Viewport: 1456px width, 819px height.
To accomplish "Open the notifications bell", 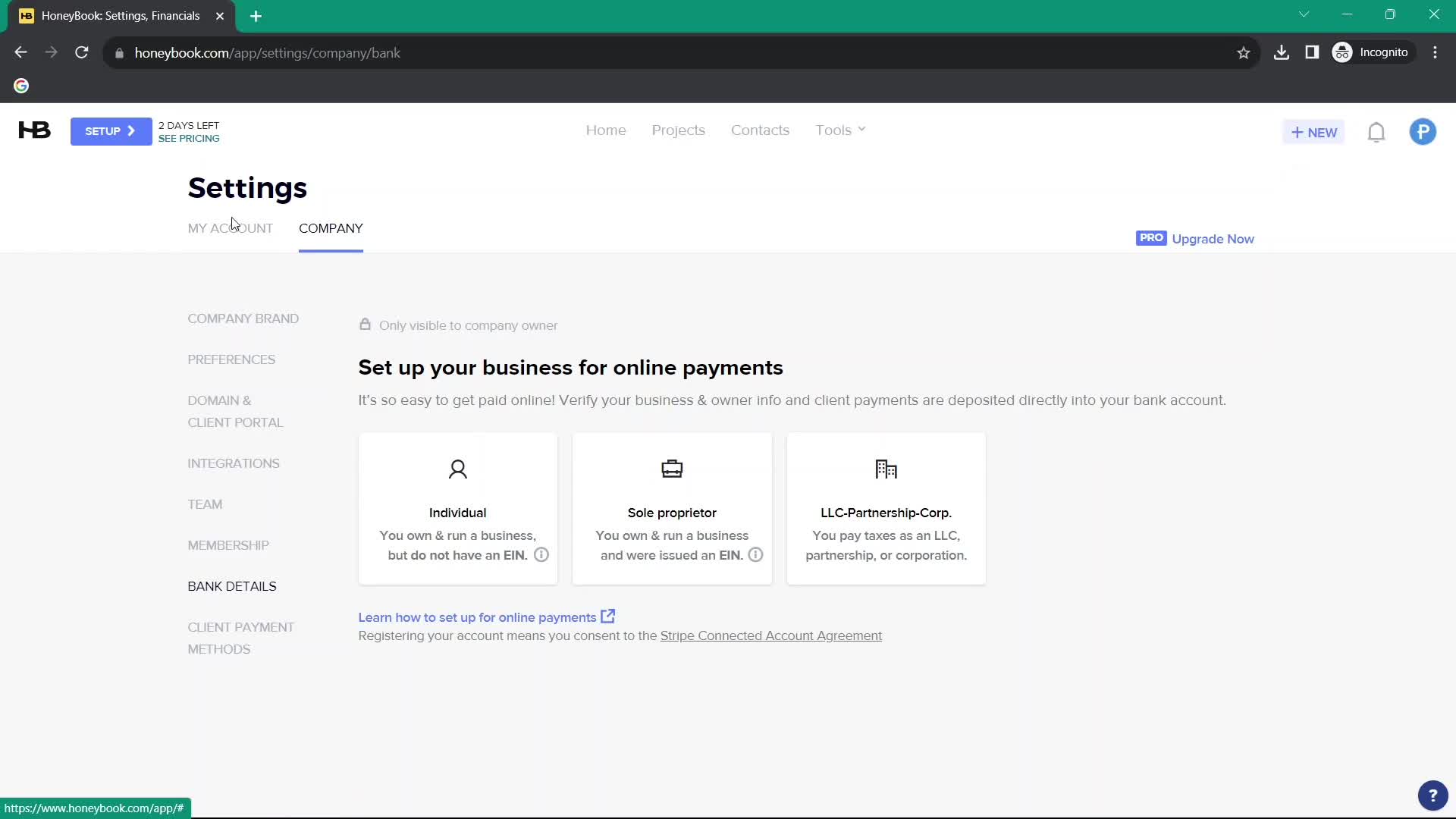I will pos(1376,132).
